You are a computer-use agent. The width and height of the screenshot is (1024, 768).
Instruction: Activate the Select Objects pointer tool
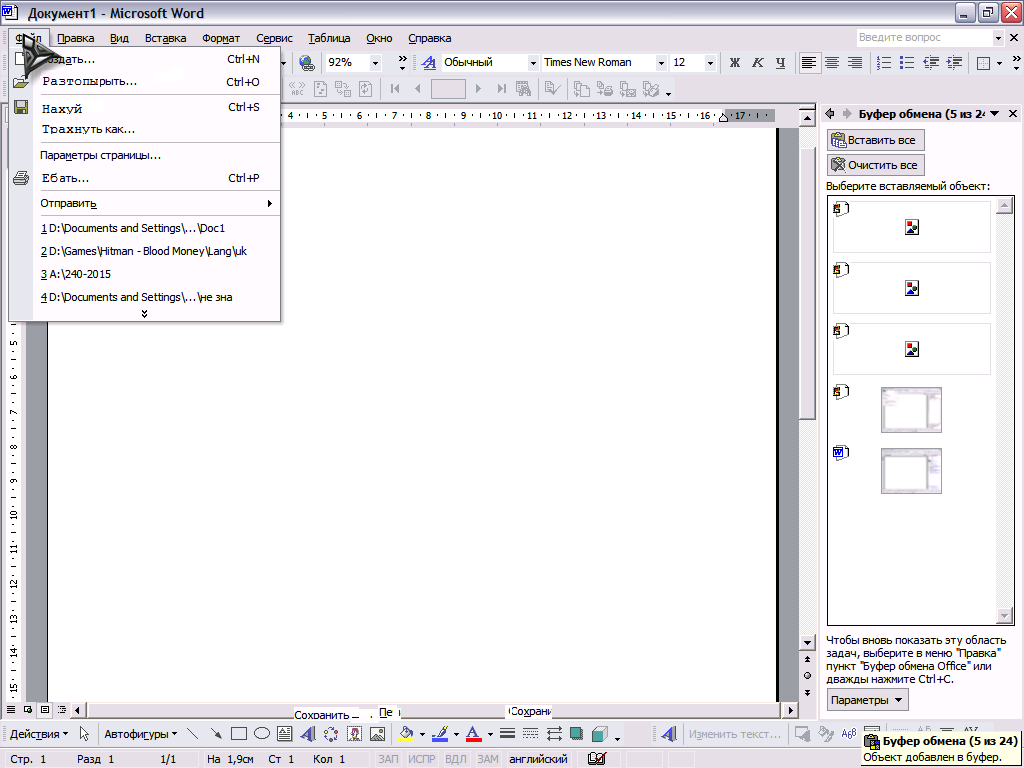84,734
